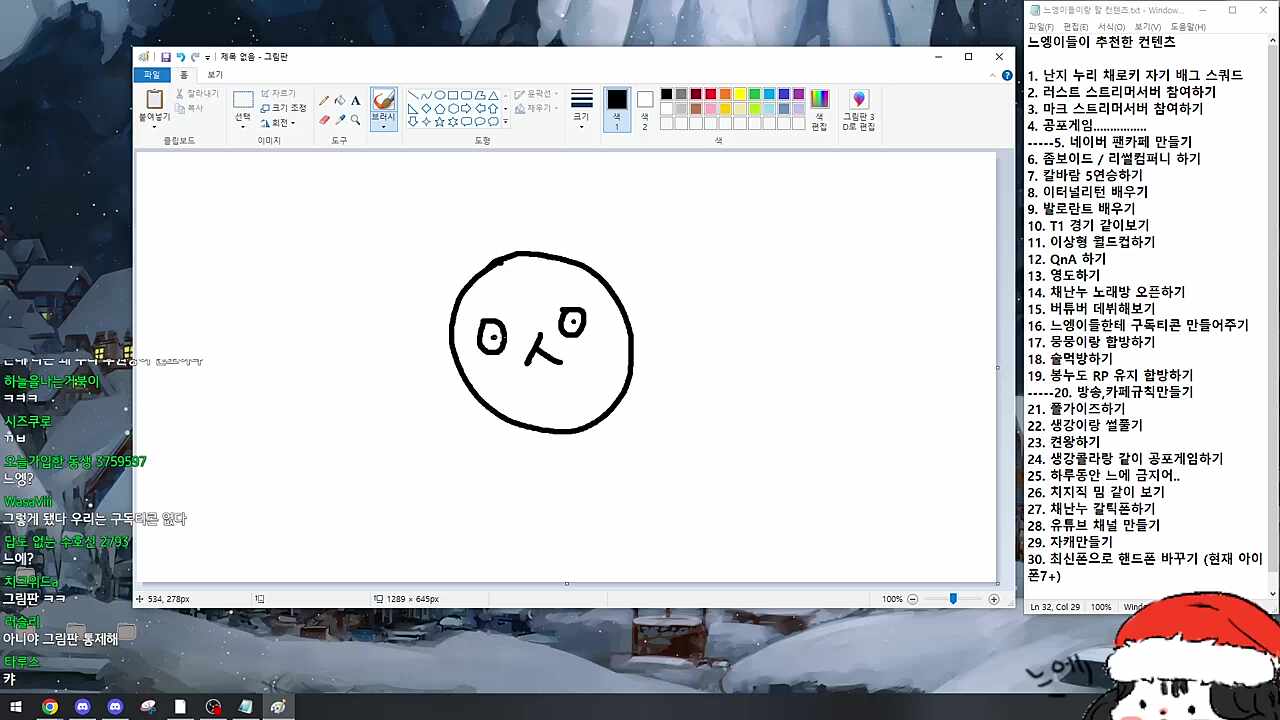This screenshot has height=720, width=1280.
Task: Pick the pink color swatch
Action: (711, 109)
